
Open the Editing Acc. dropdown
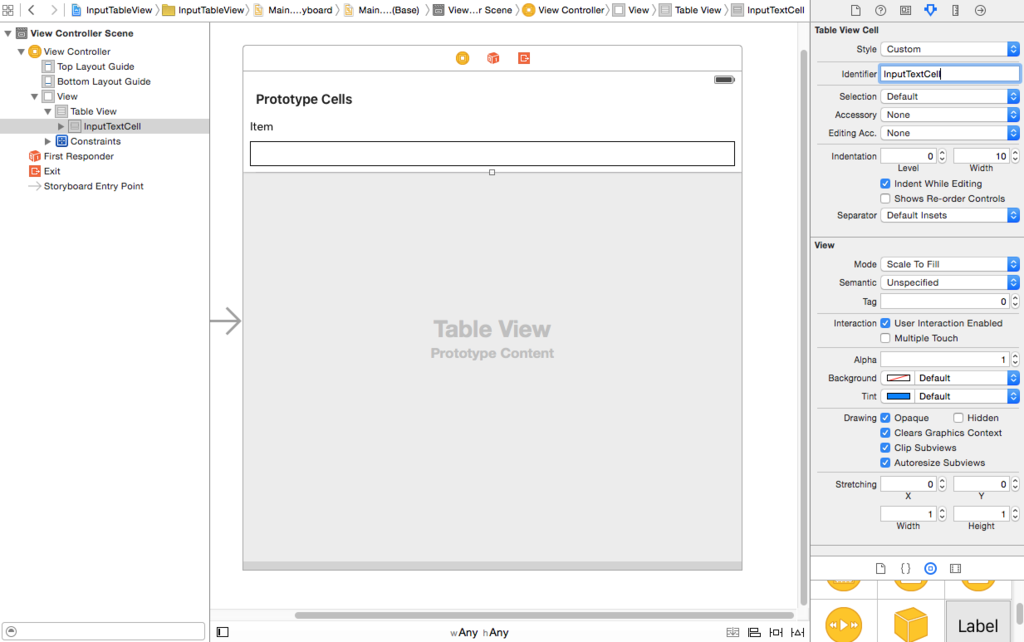point(950,133)
